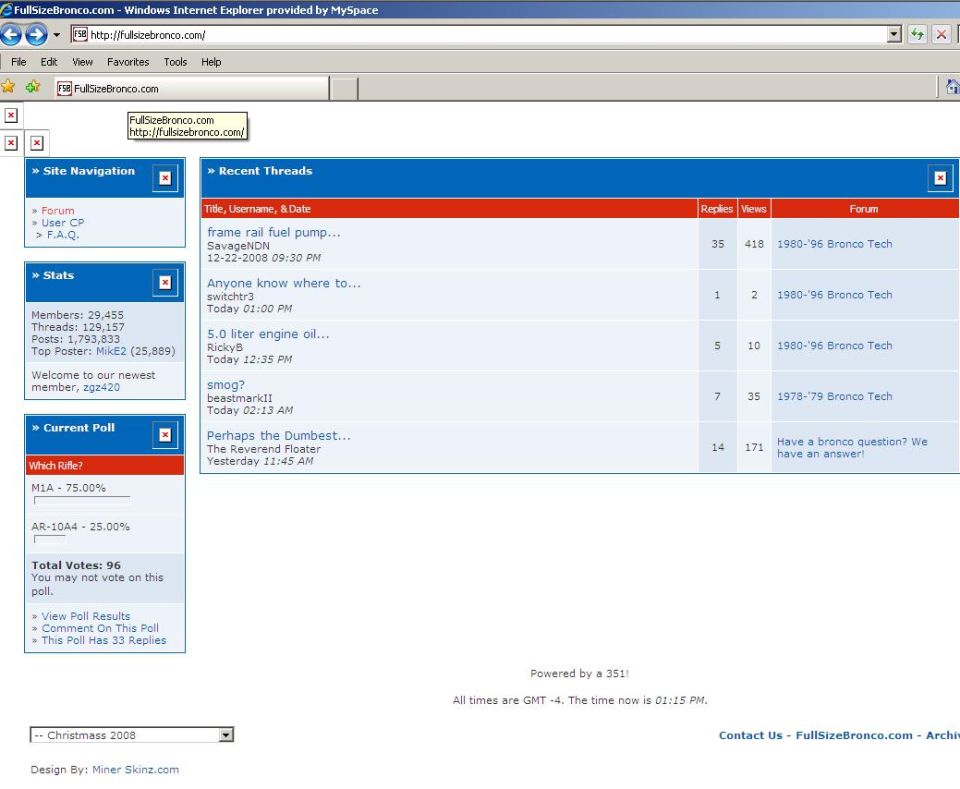Image resolution: width=960 pixels, height=789 pixels.
Task: Open top poster MikE2 profile link
Action: click(x=111, y=351)
